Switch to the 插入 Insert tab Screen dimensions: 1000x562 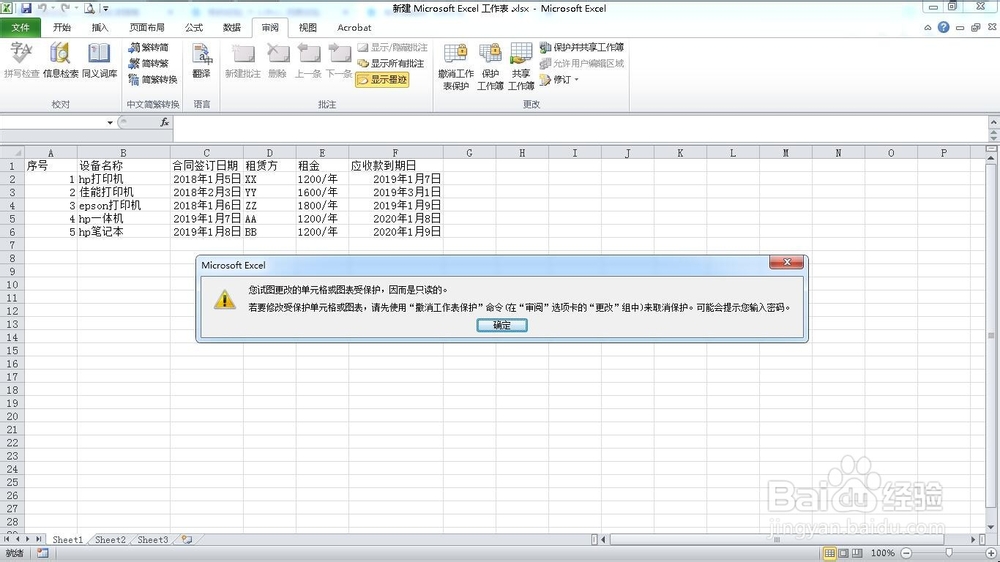pos(99,27)
